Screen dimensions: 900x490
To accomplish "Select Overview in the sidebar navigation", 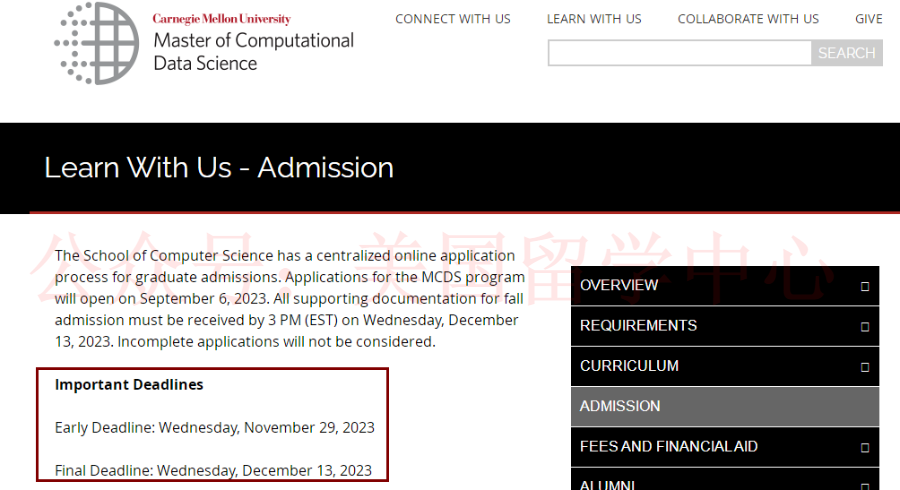I will click(x=725, y=285).
